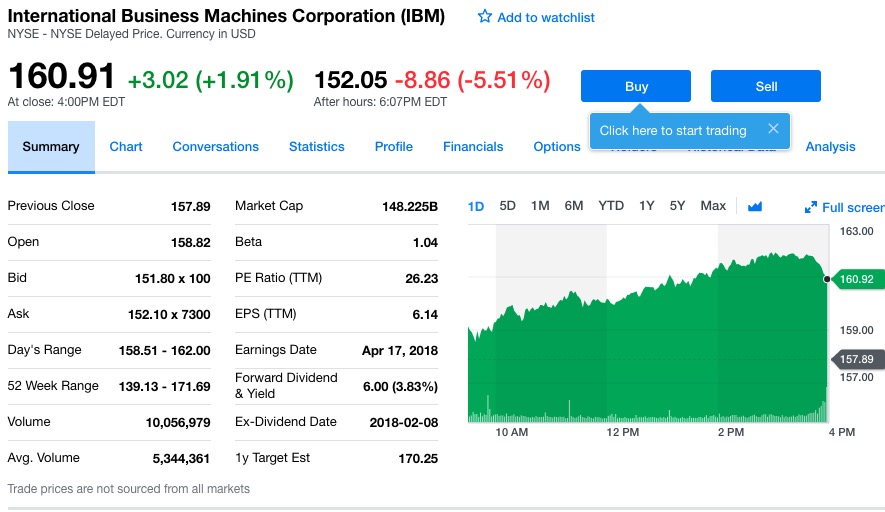Screen dimensions: 885x512
Task: Go to the Conversations tab
Action: [216, 147]
